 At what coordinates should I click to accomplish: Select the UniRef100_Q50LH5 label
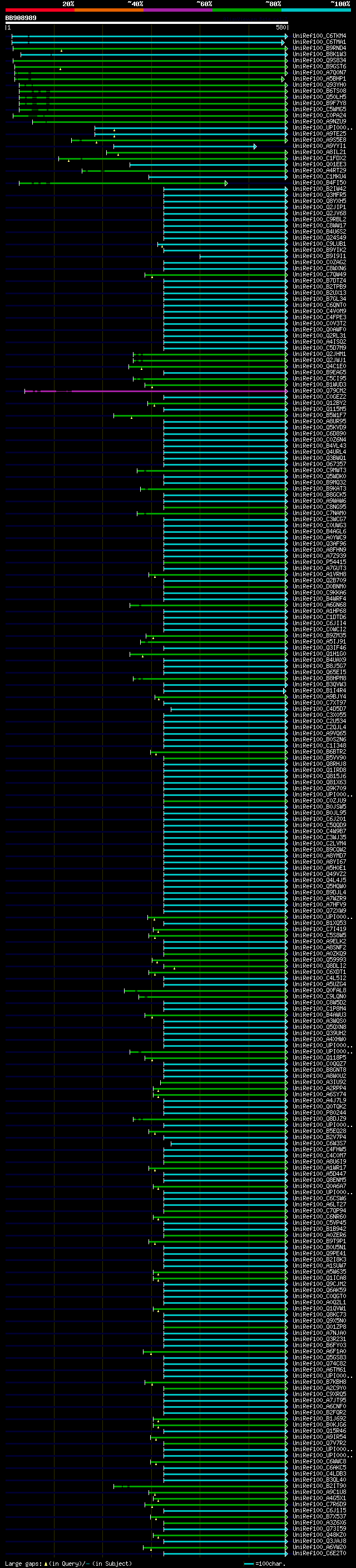(x=319, y=97)
